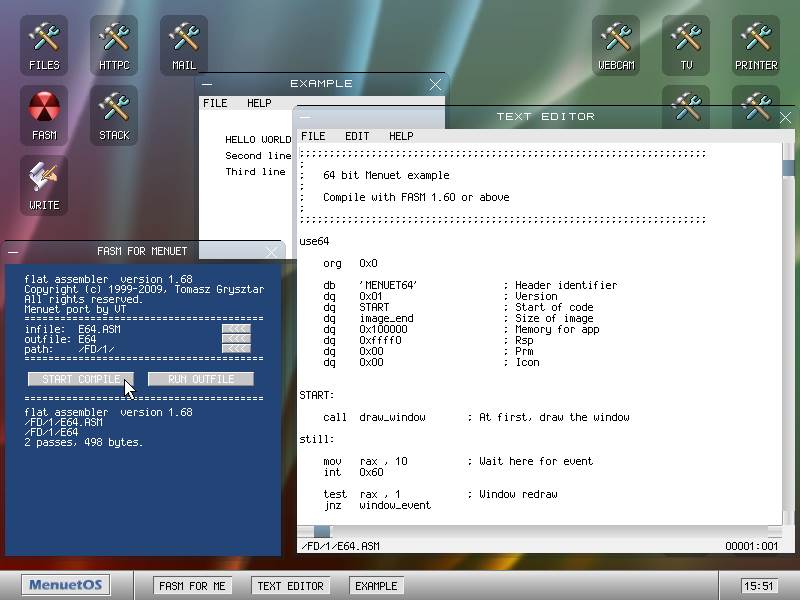This screenshot has width=800, height=600.
Task: Open the PRINTER desktop icon
Action: coord(756,45)
